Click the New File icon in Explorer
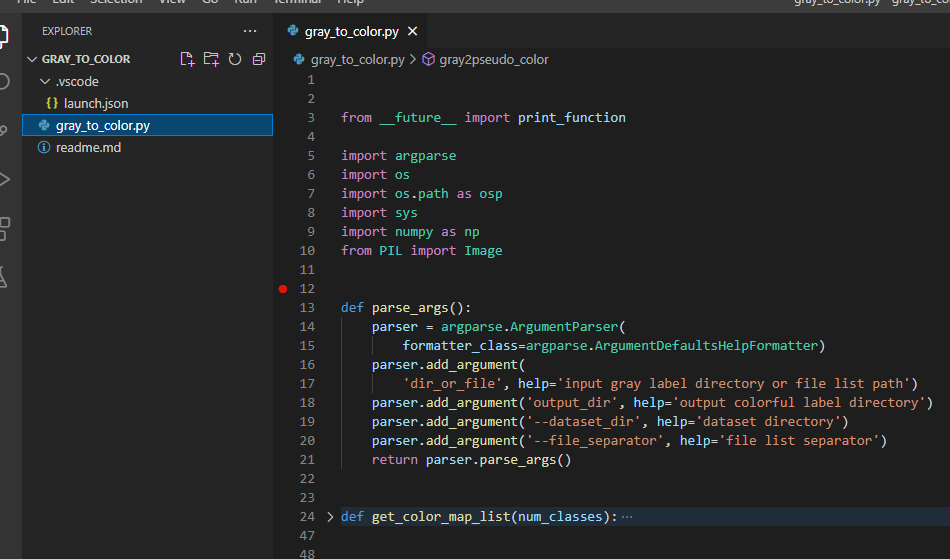This screenshot has height=559, width=950. click(187, 59)
